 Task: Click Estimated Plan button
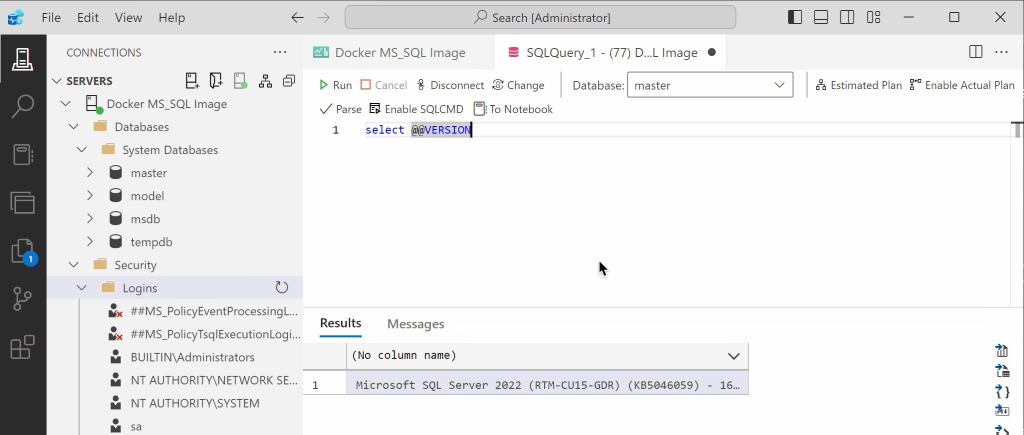pyautogui.click(x=859, y=85)
